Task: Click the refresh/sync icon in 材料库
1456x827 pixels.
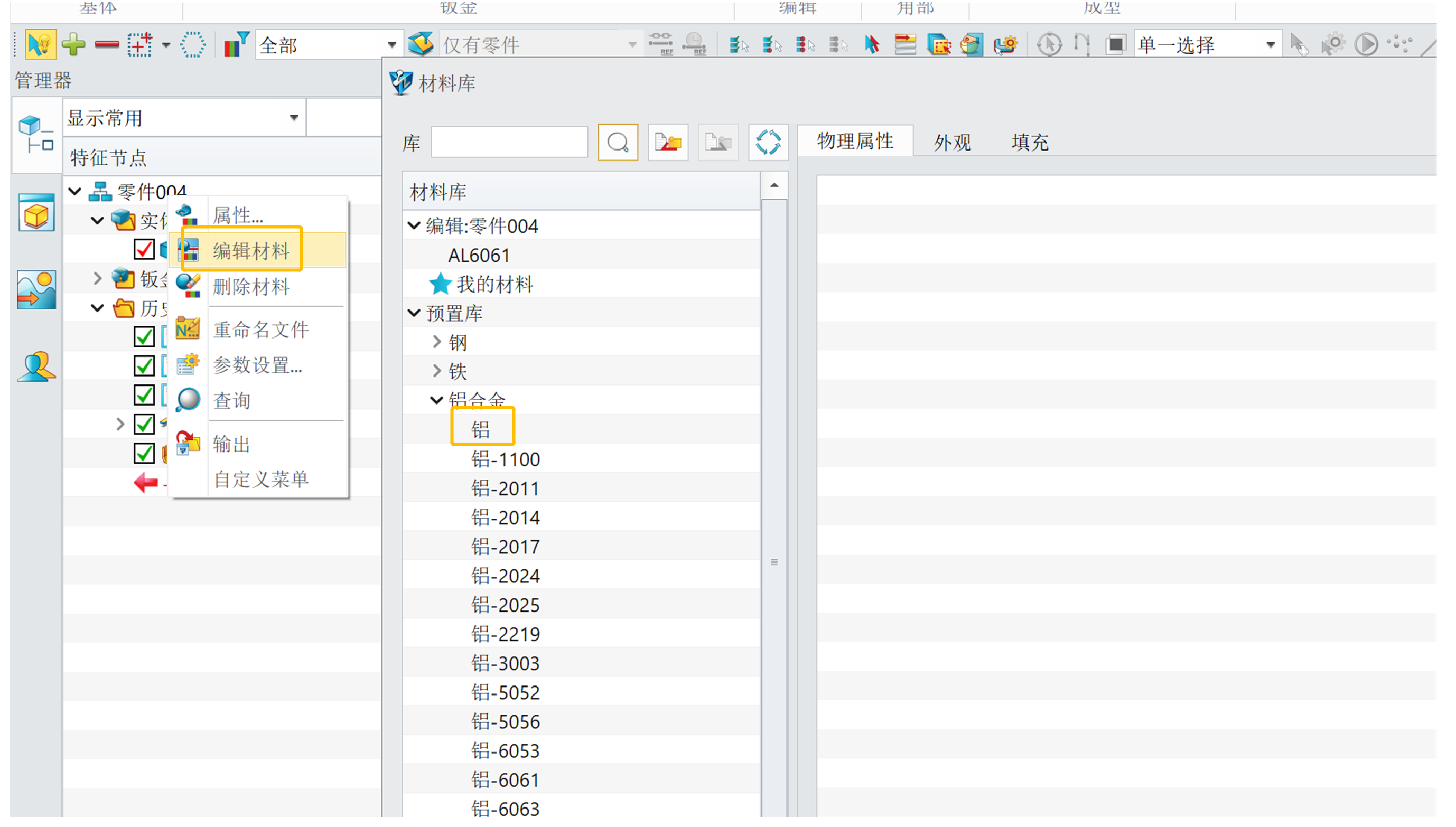Action: coord(772,142)
